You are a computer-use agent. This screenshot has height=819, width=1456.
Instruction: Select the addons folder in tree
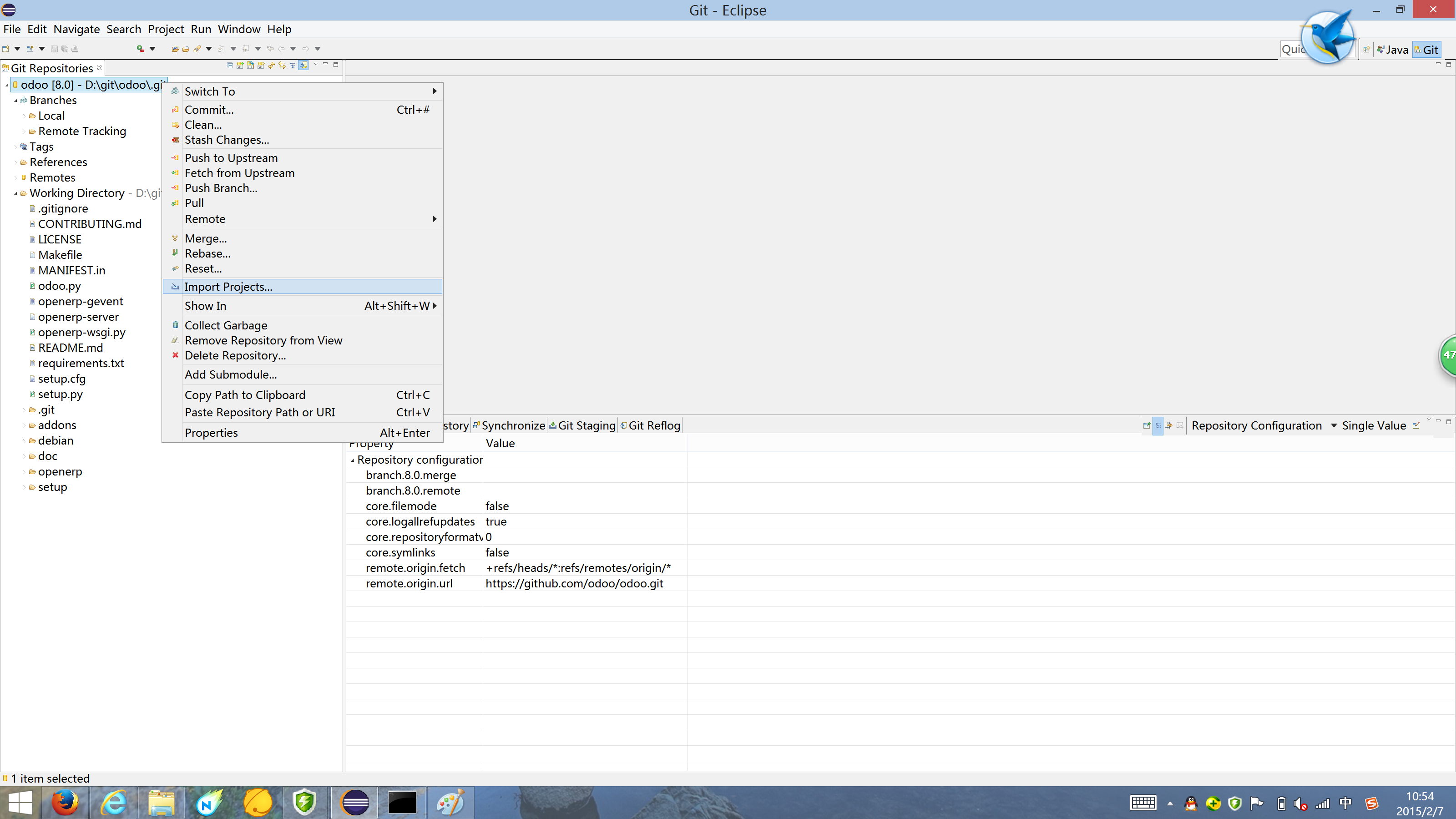point(57,425)
